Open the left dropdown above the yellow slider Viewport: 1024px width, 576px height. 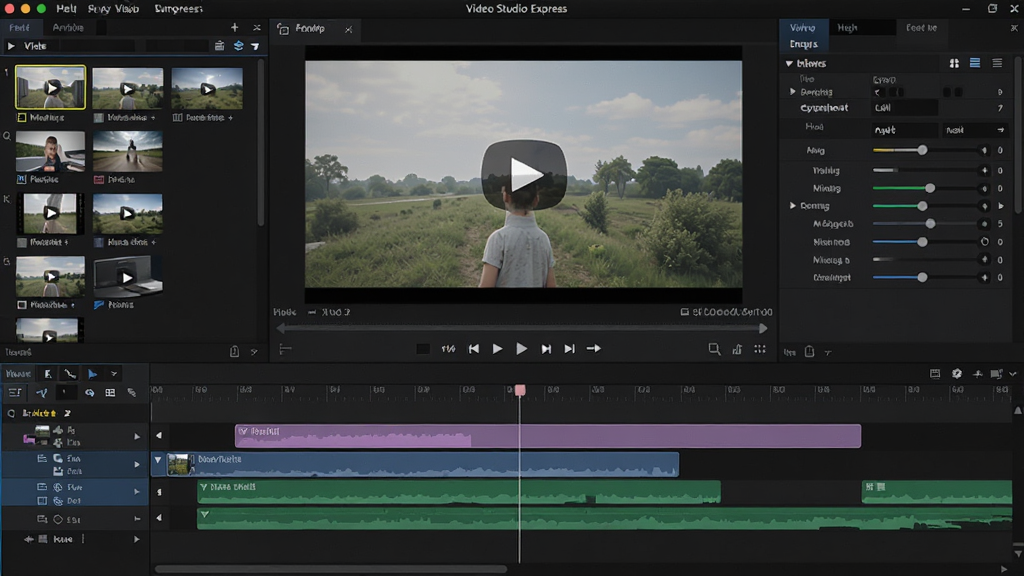(x=904, y=130)
